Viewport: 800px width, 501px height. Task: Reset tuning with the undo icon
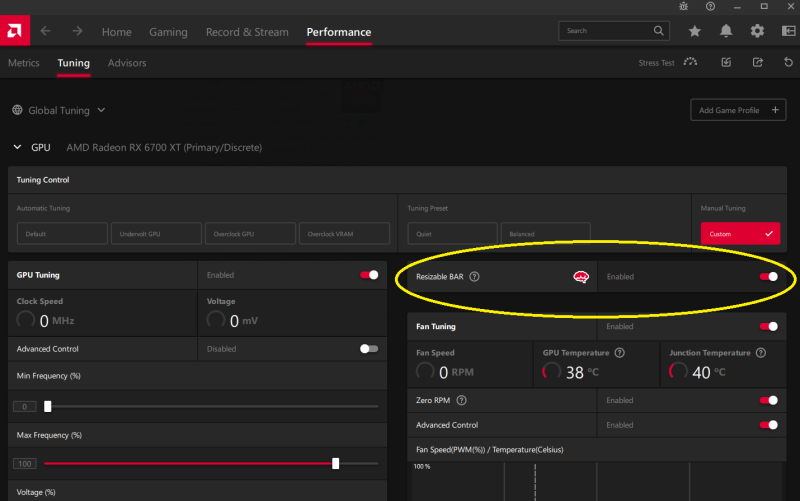point(788,62)
